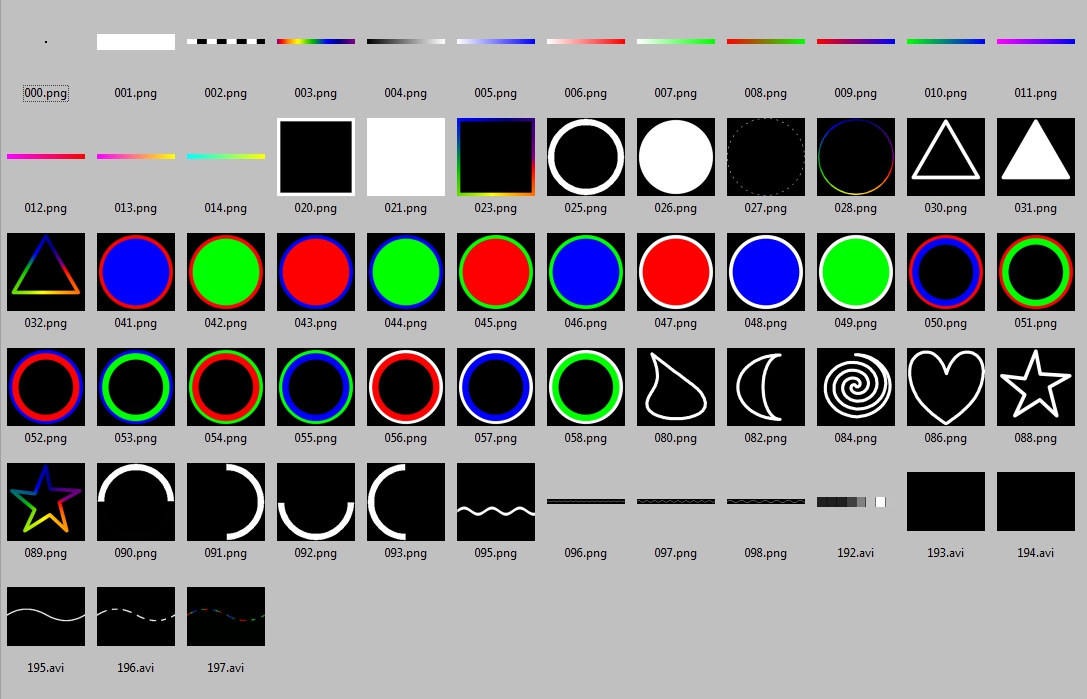Open the teardrop shape thumbnail 080.png
The image size is (1087, 699).
point(676,387)
